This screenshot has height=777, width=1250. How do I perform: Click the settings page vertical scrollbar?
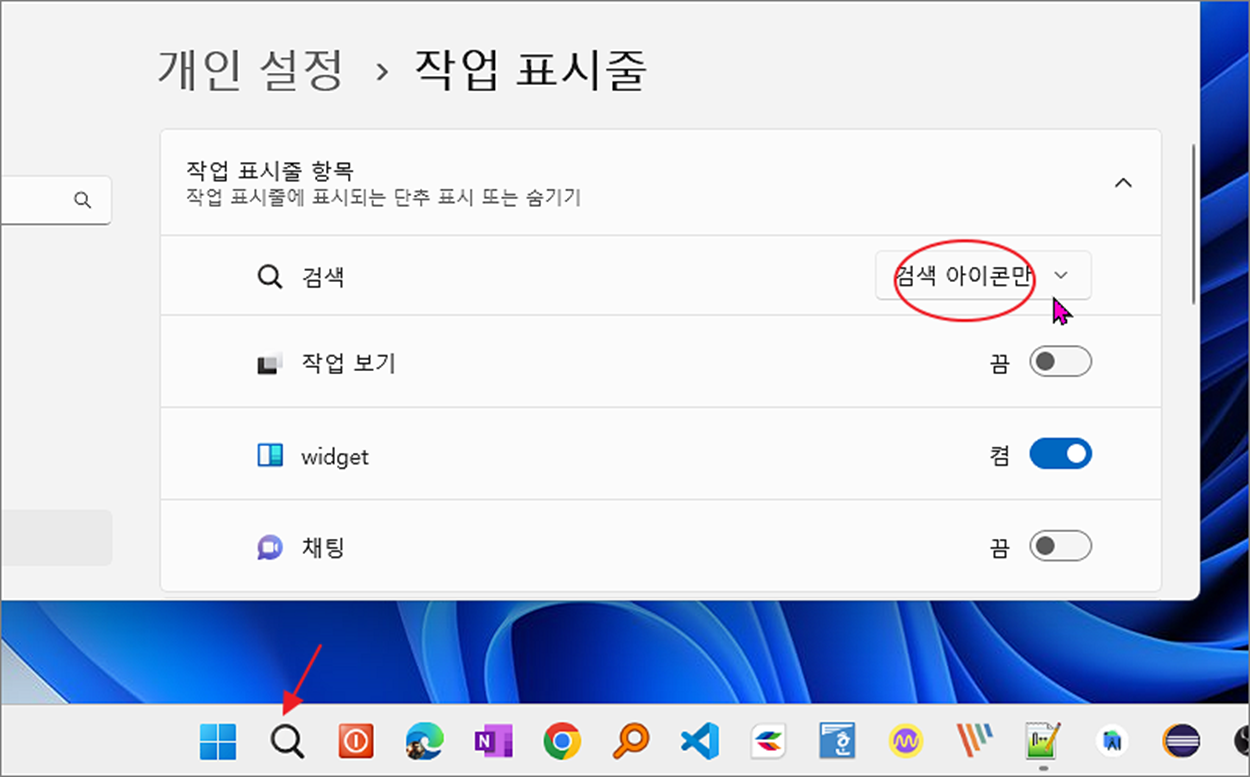tap(1192, 224)
